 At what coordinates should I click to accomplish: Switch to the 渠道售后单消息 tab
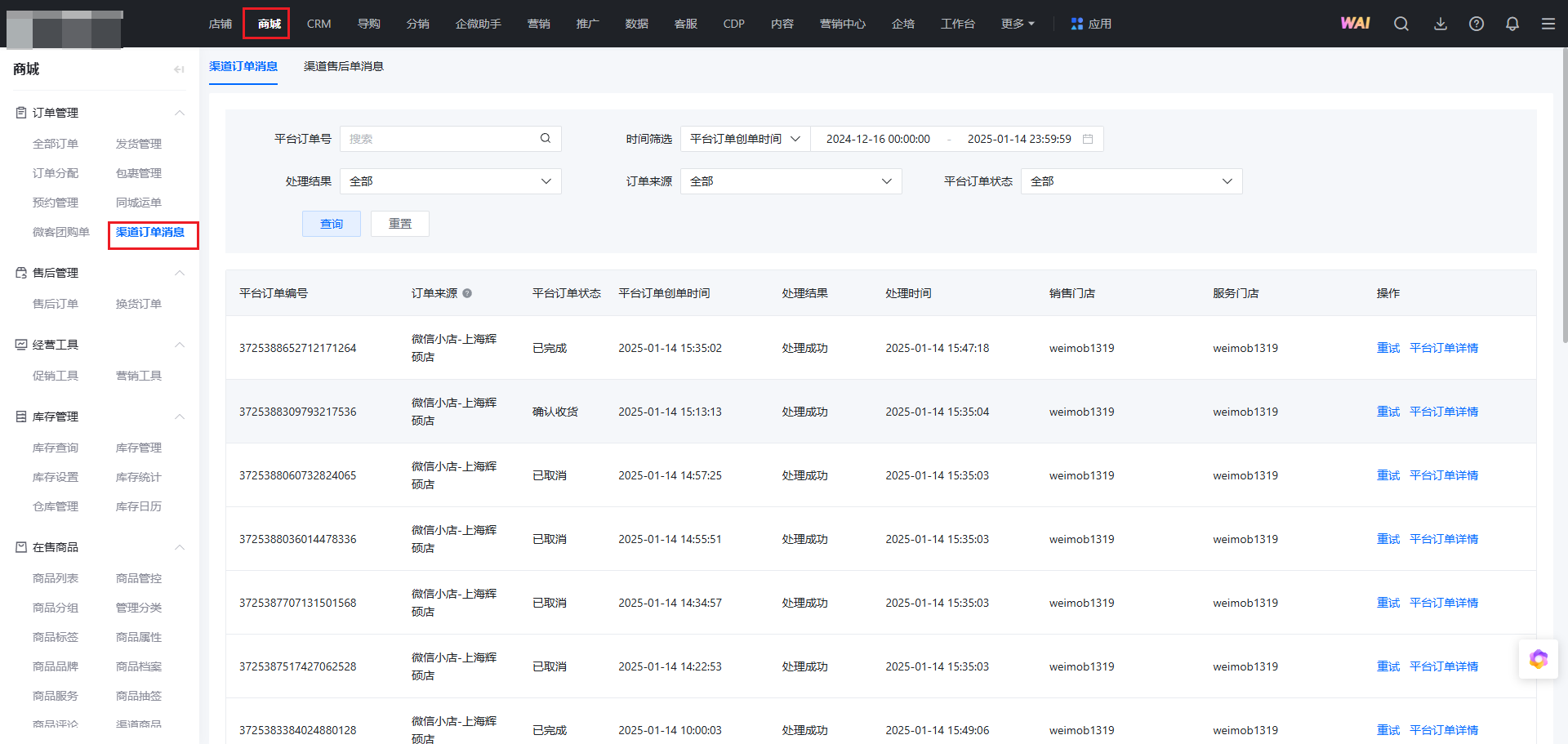pyautogui.click(x=344, y=66)
